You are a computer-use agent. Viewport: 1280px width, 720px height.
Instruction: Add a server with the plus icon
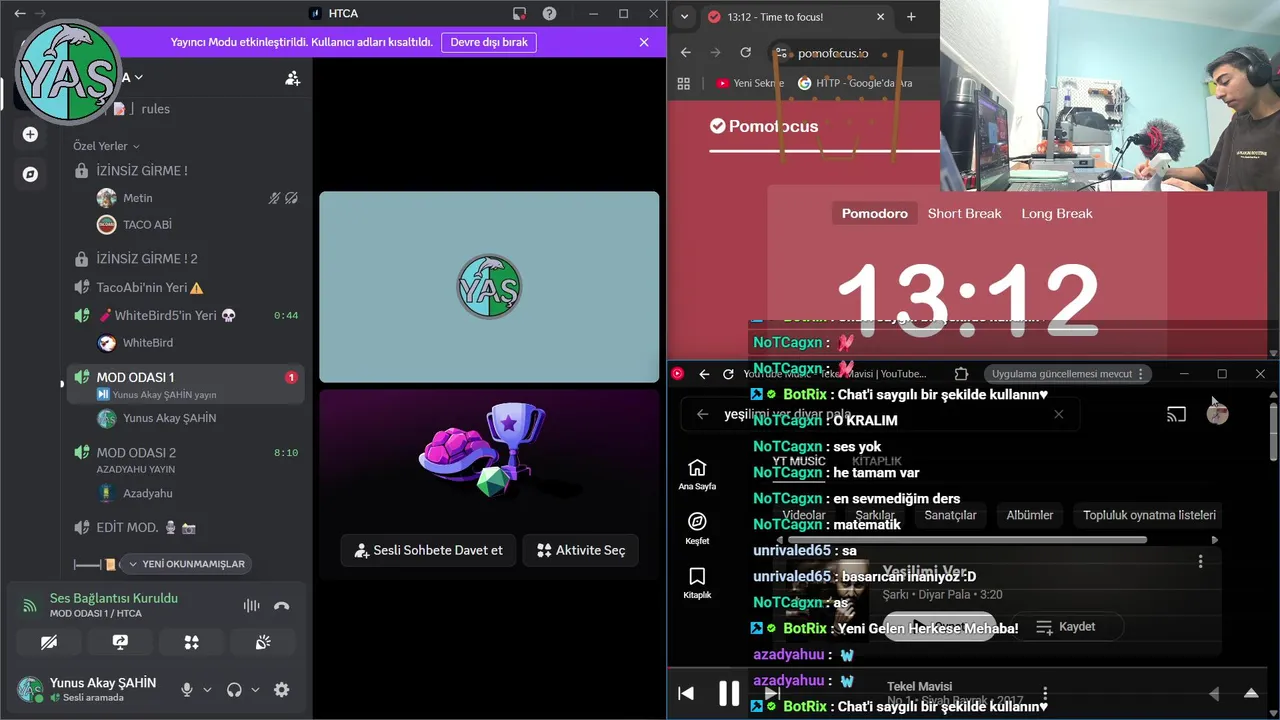pyautogui.click(x=30, y=134)
